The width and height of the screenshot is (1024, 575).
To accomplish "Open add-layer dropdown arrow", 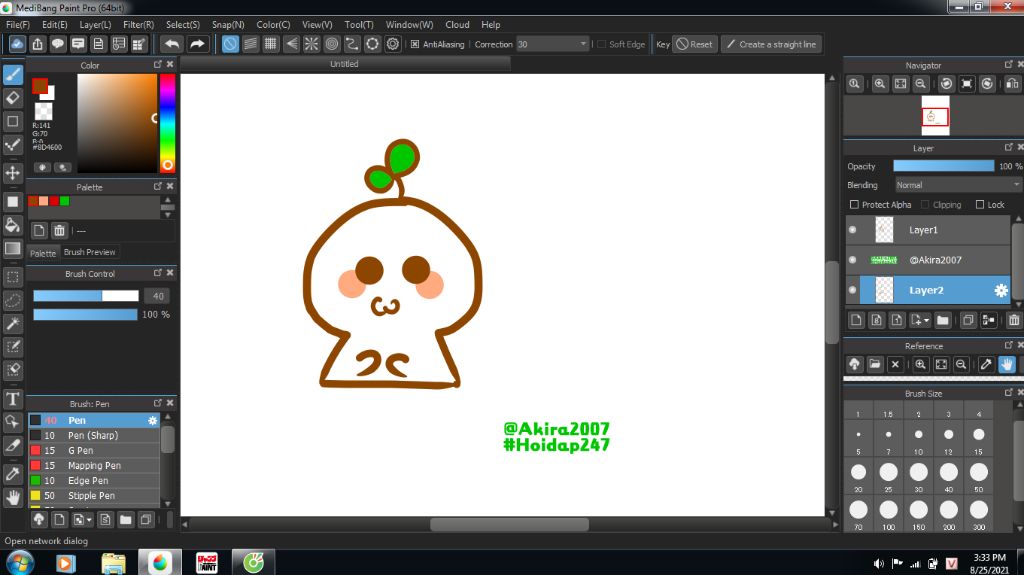I will [926, 321].
